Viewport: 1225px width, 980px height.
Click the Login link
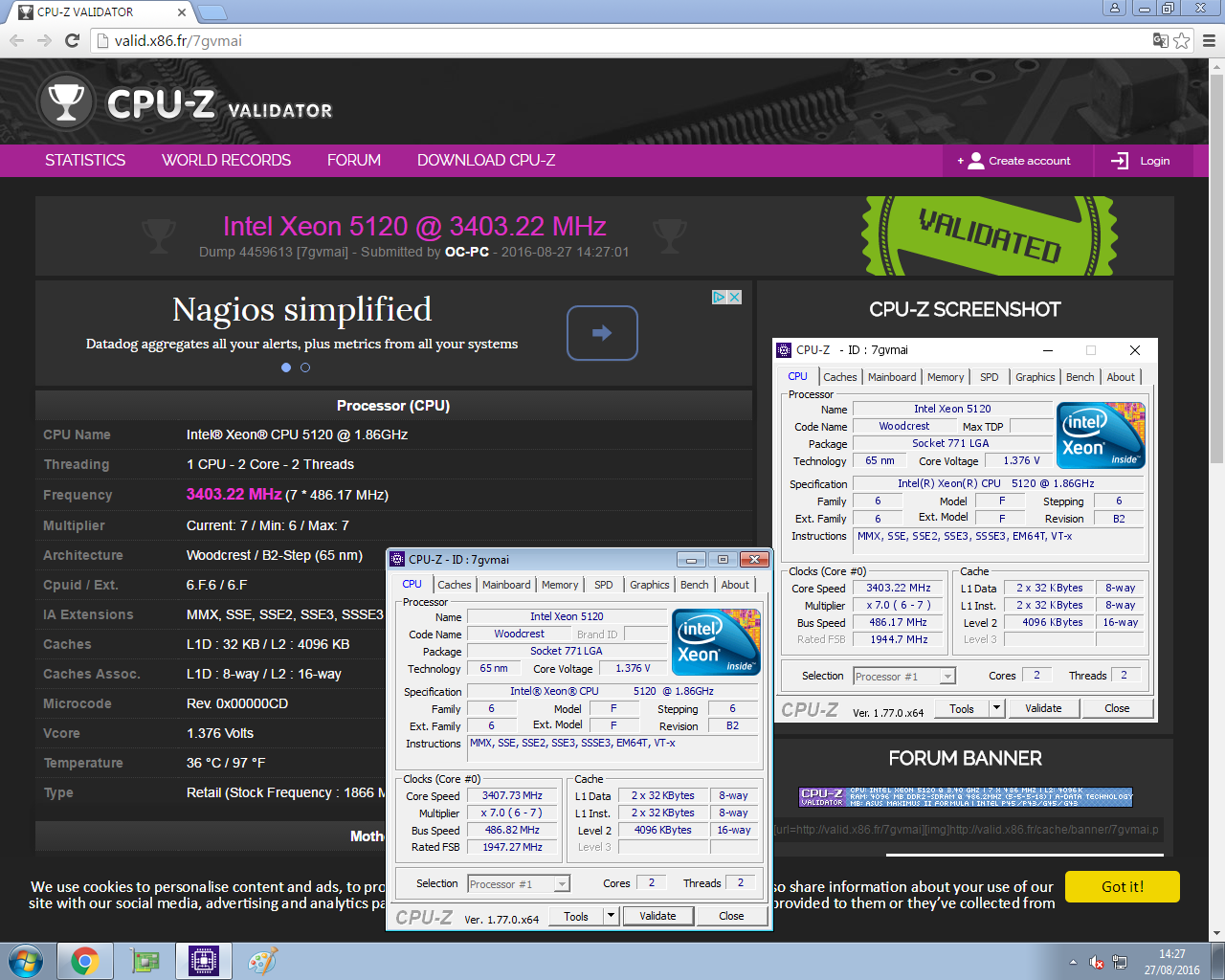[x=1155, y=161]
